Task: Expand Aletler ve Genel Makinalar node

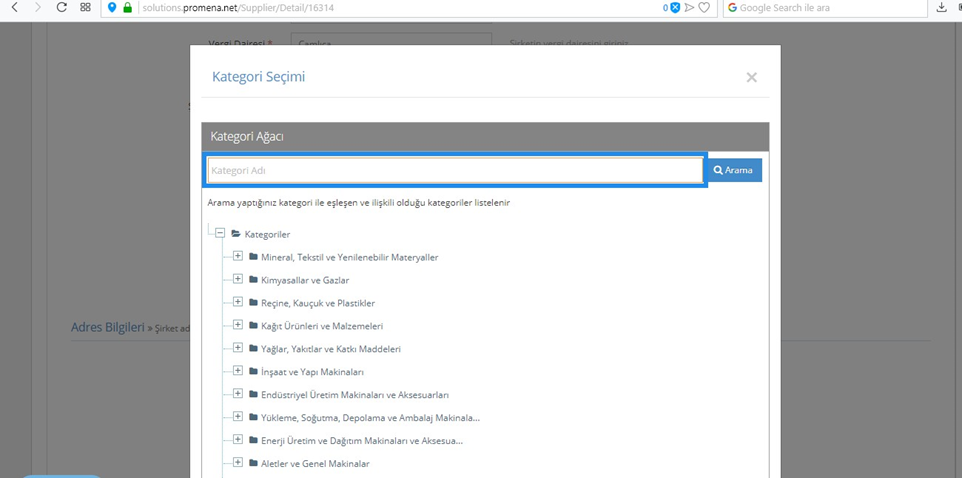Action: pos(238,462)
